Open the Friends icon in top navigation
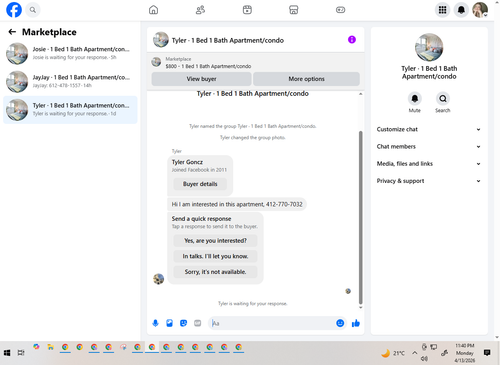This screenshot has width=500, height=365. tap(200, 10)
